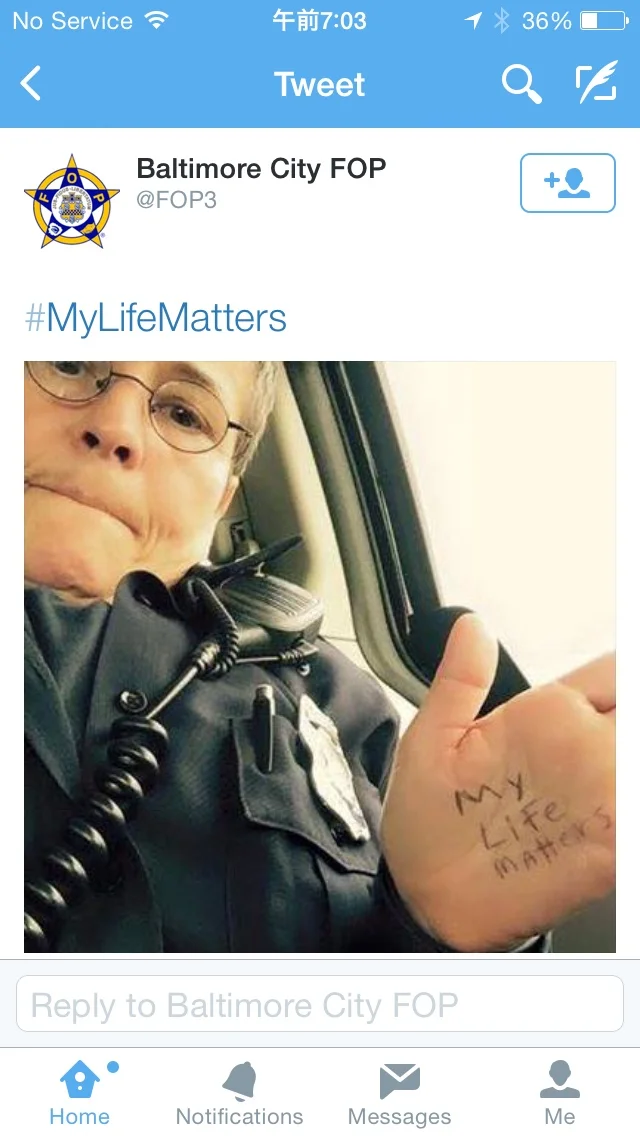Tap the compose tweet quill icon
Viewport: 640px width, 1136px height.
(x=597, y=83)
